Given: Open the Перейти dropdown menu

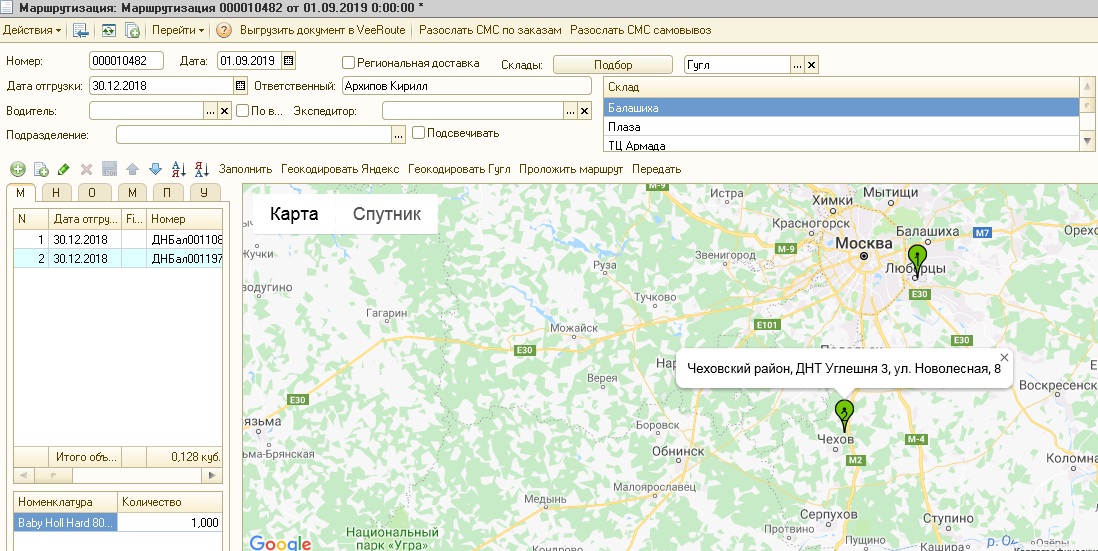Looking at the screenshot, I should (178, 30).
